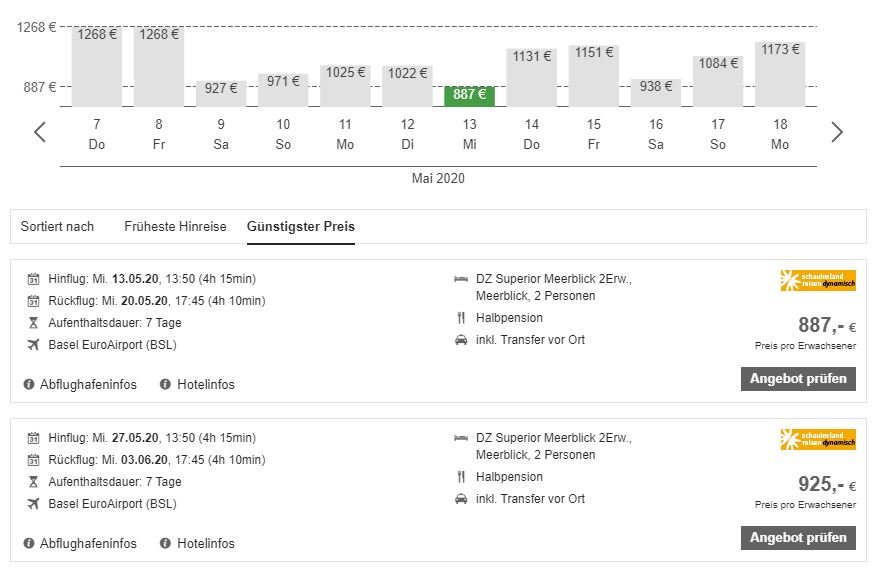This screenshot has width=877, height=568.
Task: Select the Günstigster Preis sorting tab
Action: [301, 226]
